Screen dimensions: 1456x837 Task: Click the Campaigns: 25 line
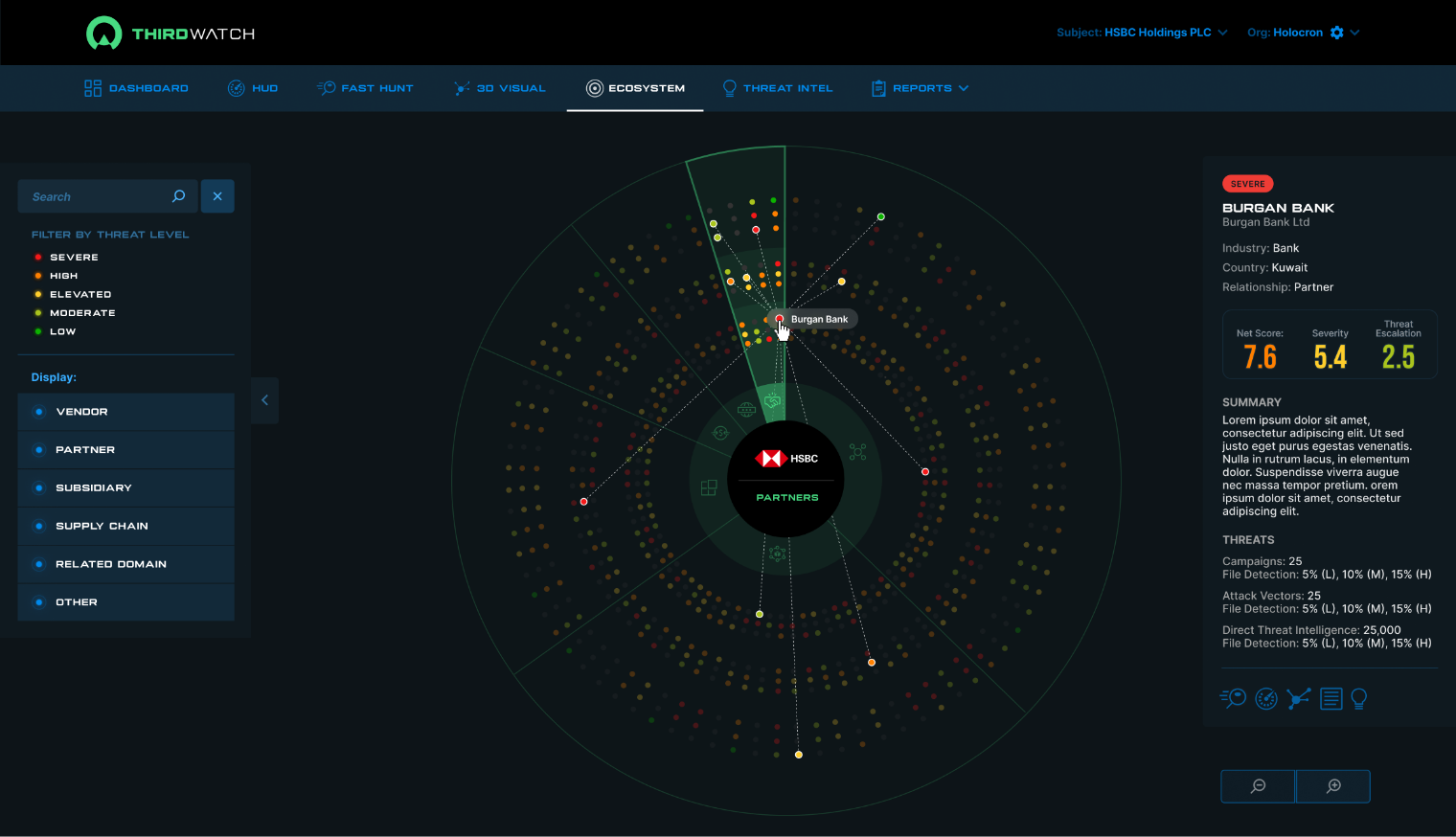1263,561
